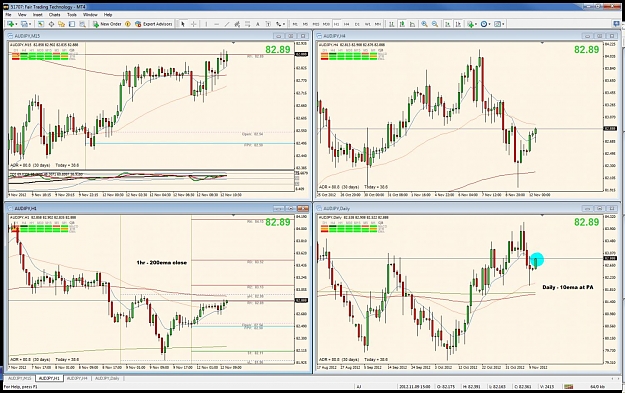Open the periods dropdown arrow
625x393 pixels.
[x=490, y=24]
